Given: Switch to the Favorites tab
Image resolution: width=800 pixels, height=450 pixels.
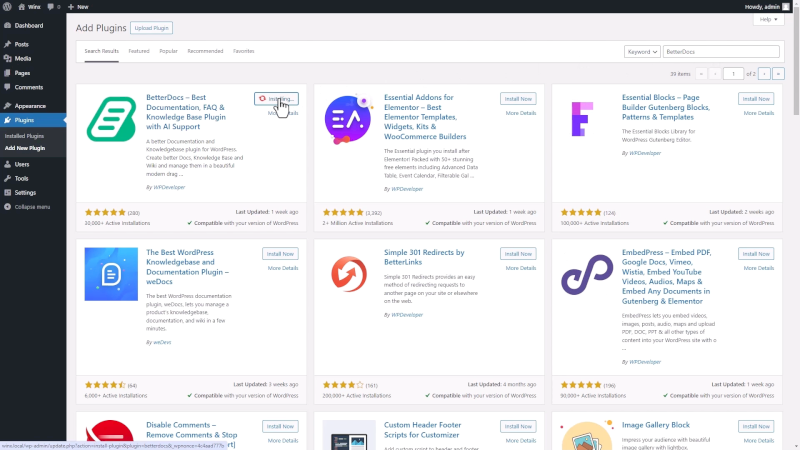Looking at the screenshot, I should [243, 52].
